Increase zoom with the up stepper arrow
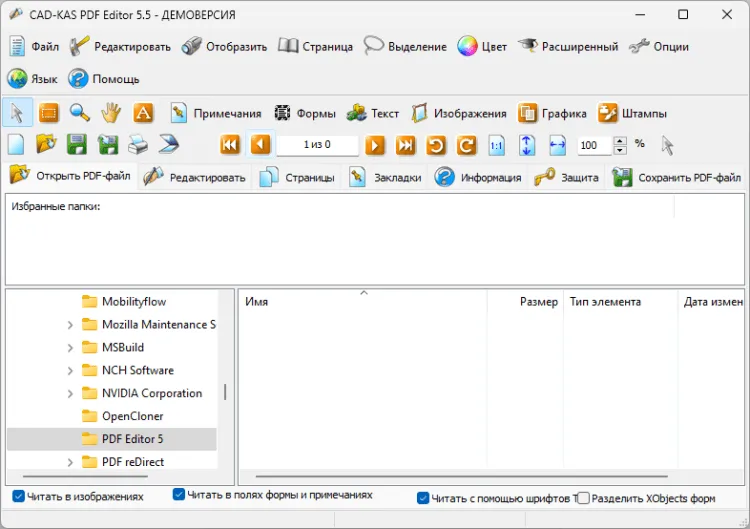The image size is (750, 529). pyautogui.click(x=620, y=141)
